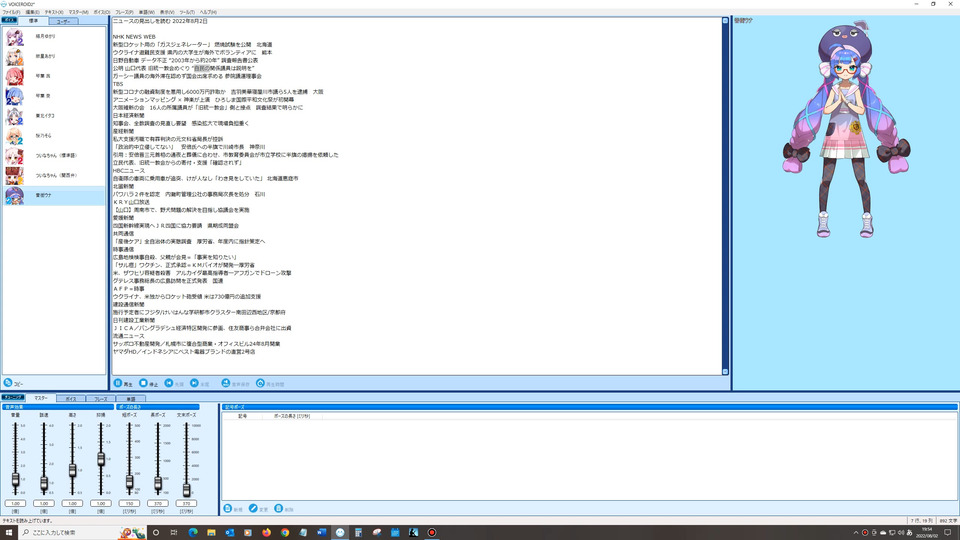
Task: Open the フレーズ(P) menu
Action: (x=124, y=12)
